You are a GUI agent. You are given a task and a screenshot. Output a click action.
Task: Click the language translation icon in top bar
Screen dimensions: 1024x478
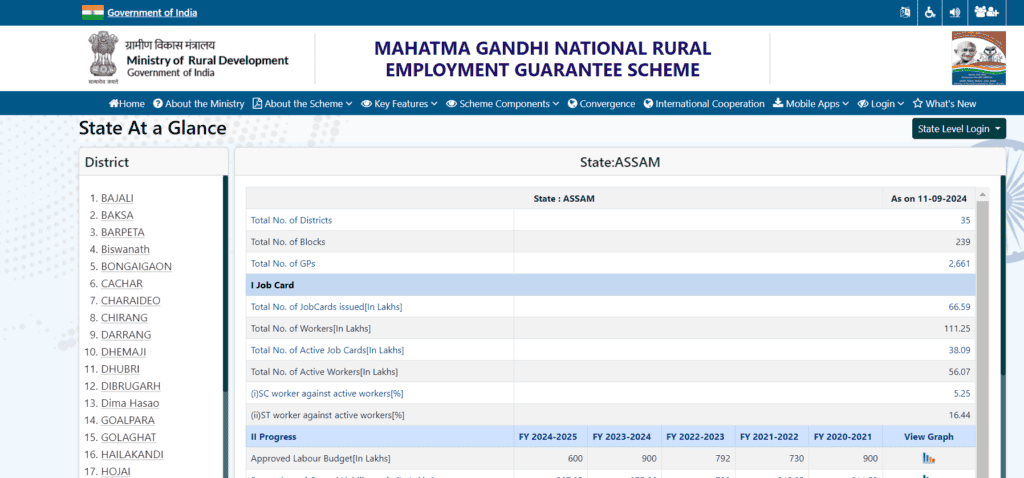[904, 12]
